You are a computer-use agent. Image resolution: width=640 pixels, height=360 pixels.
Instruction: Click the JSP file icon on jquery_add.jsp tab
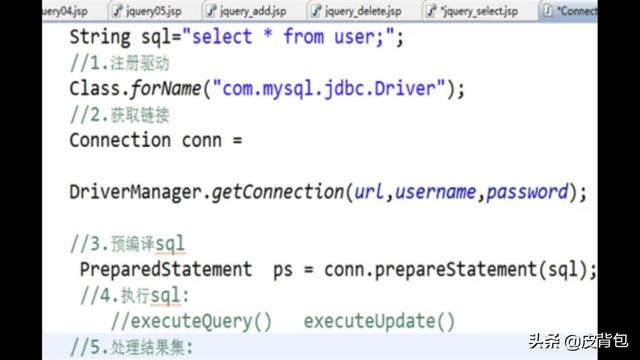pyautogui.click(x=211, y=11)
